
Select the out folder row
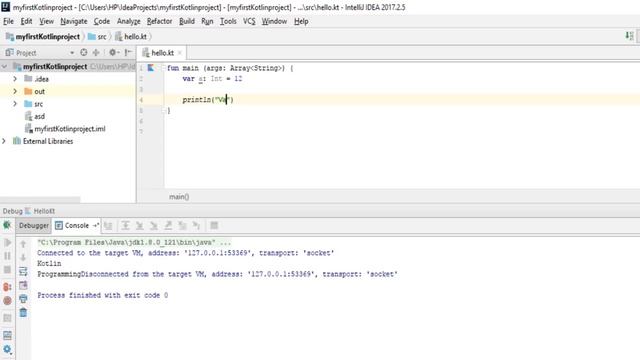[68, 91]
